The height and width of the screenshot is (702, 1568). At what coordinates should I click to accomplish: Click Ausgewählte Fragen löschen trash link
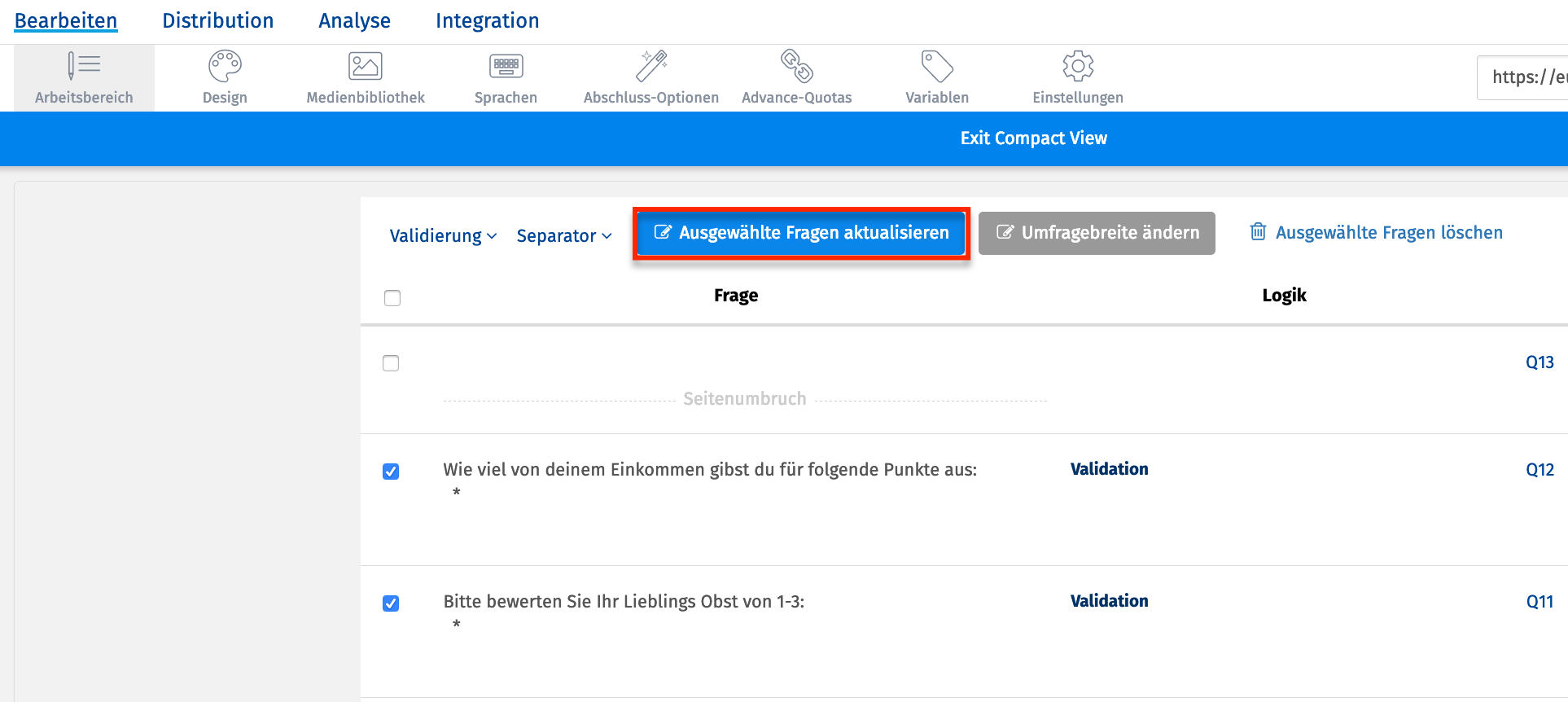[x=1377, y=233]
